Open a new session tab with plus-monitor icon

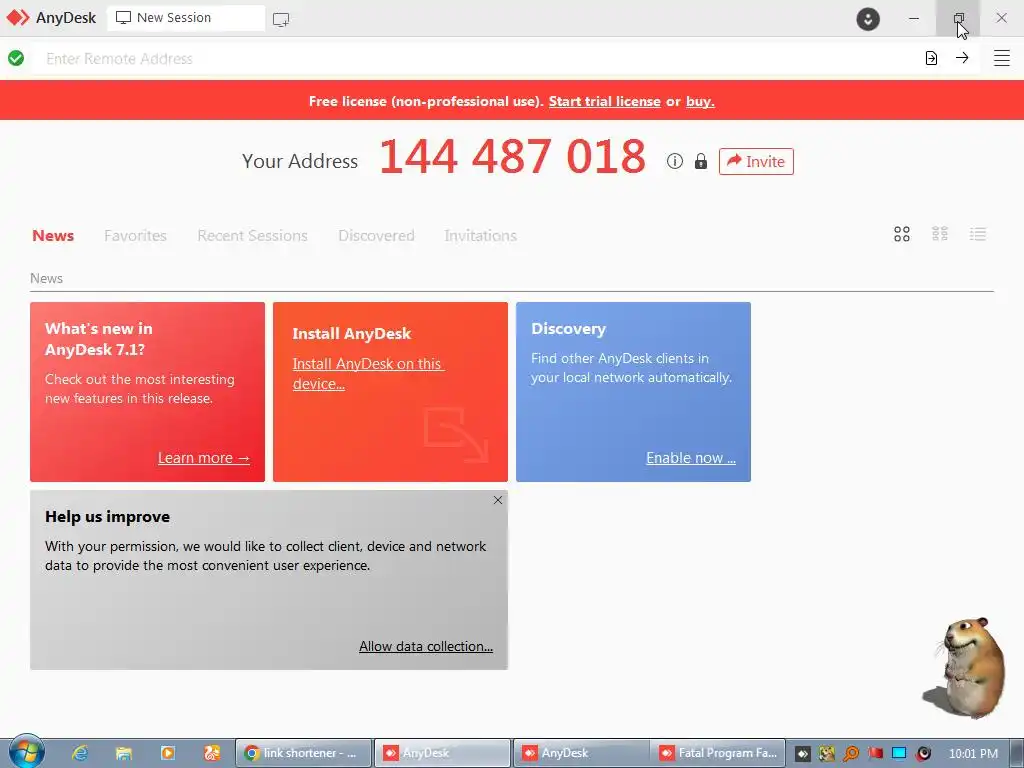(x=281, y=20)
